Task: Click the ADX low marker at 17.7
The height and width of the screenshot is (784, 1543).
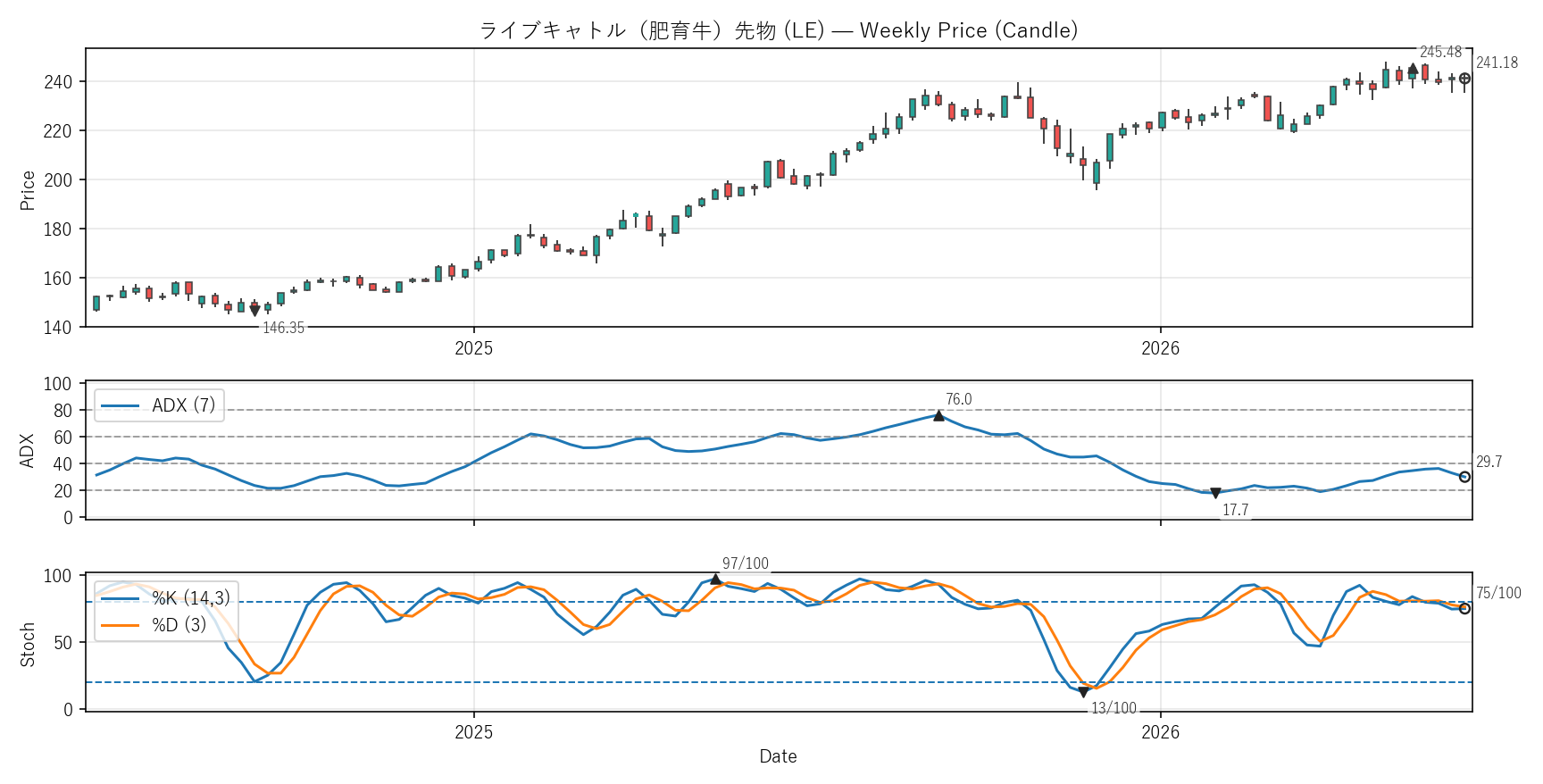Action: [1215, 494]
